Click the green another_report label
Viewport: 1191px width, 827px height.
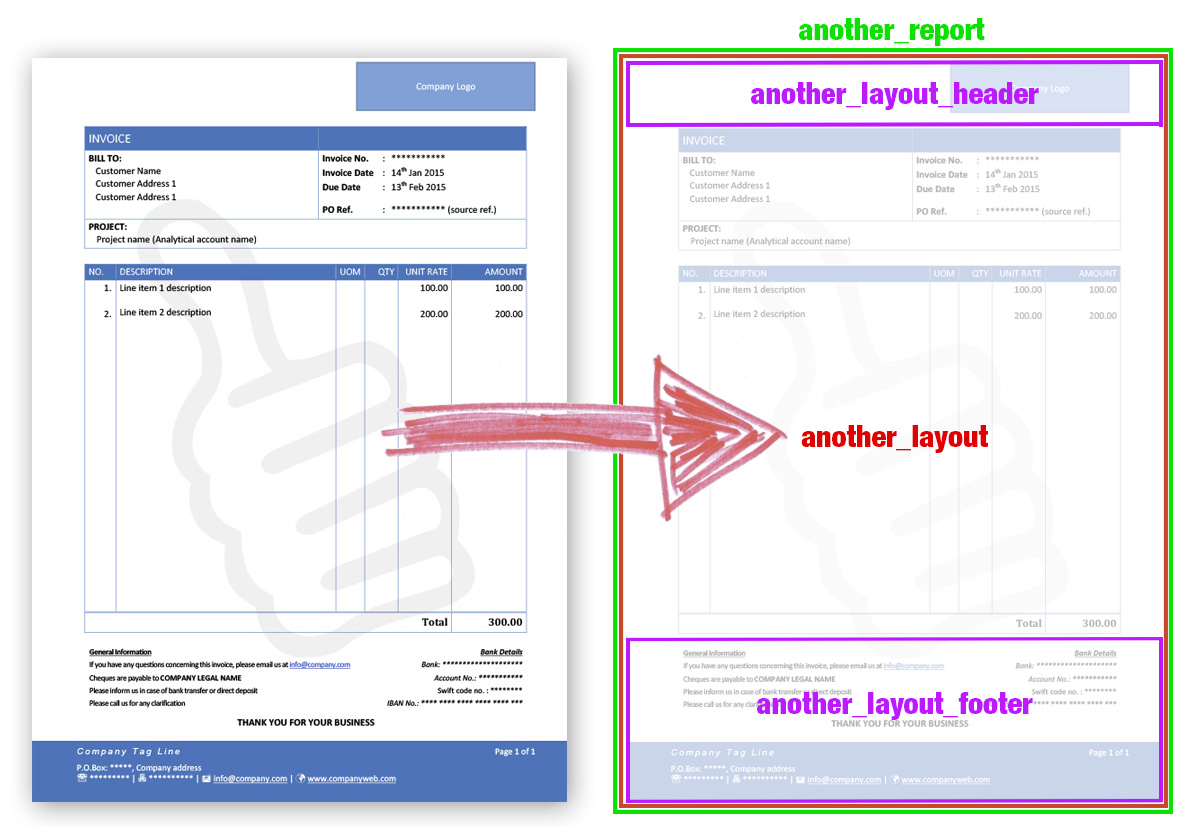click(891, 30)
